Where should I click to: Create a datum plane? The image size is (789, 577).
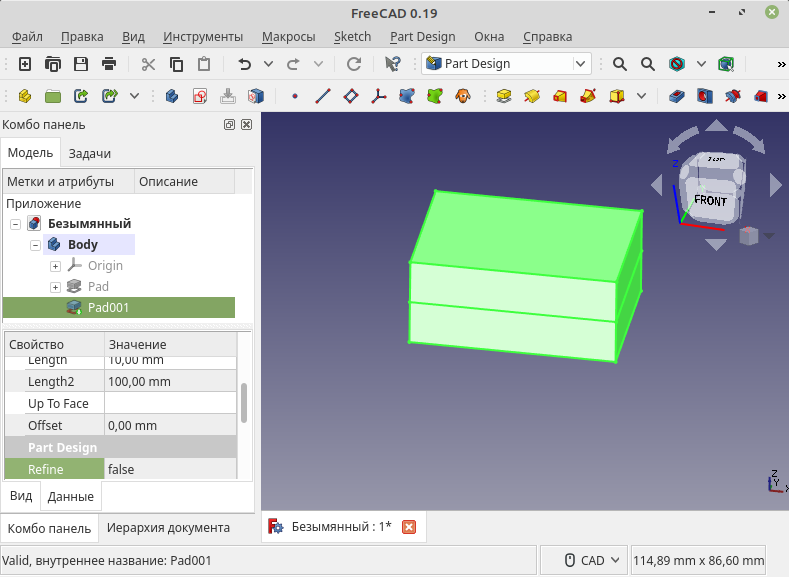point(351,96)
